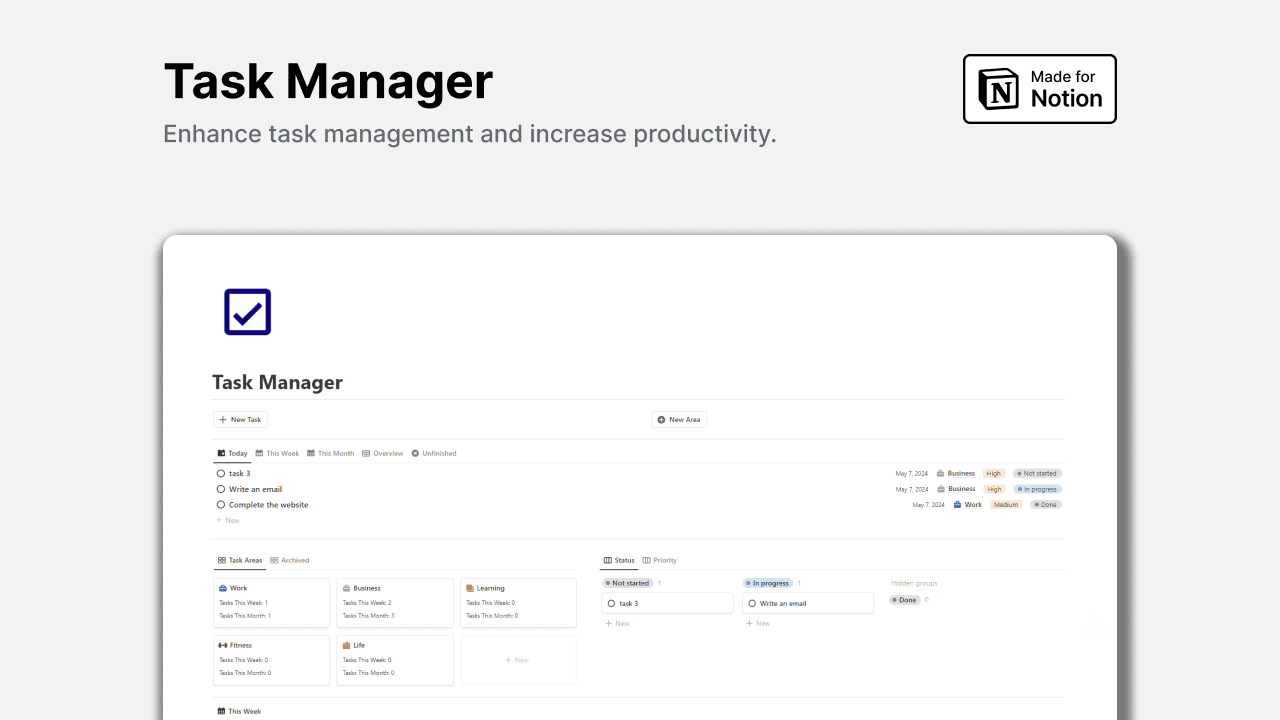Open the Done hidden group

(903, 600)
